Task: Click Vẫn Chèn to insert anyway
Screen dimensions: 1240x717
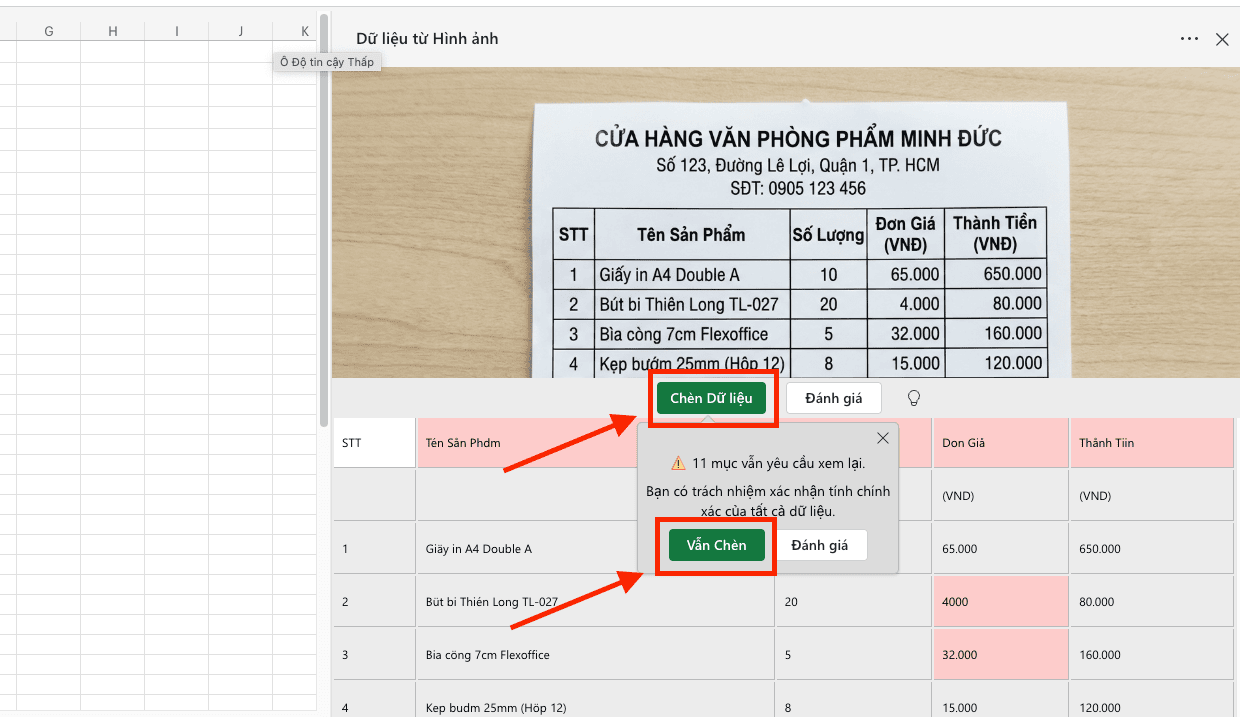Action: (716, 545)
